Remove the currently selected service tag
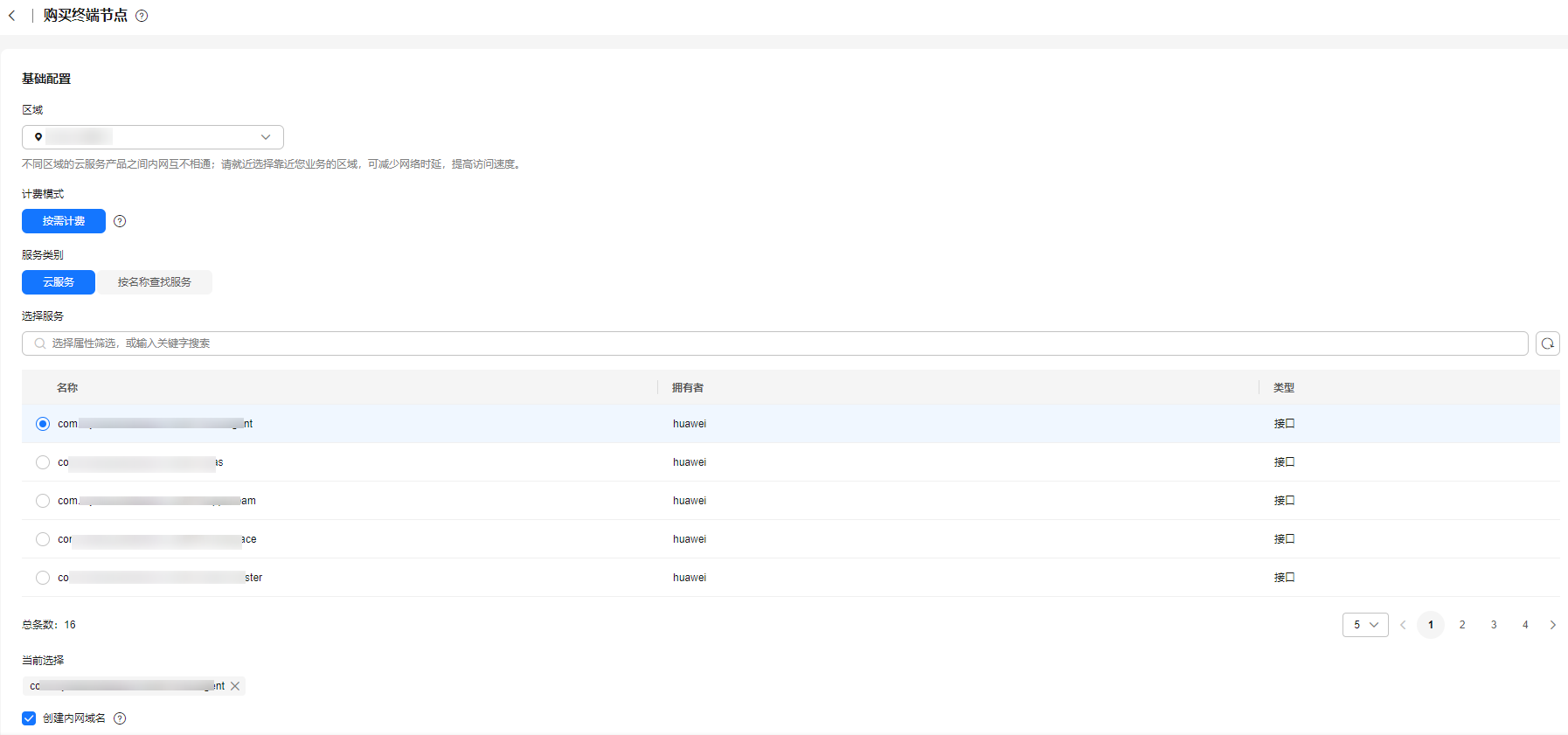 (x=235, y=686)
